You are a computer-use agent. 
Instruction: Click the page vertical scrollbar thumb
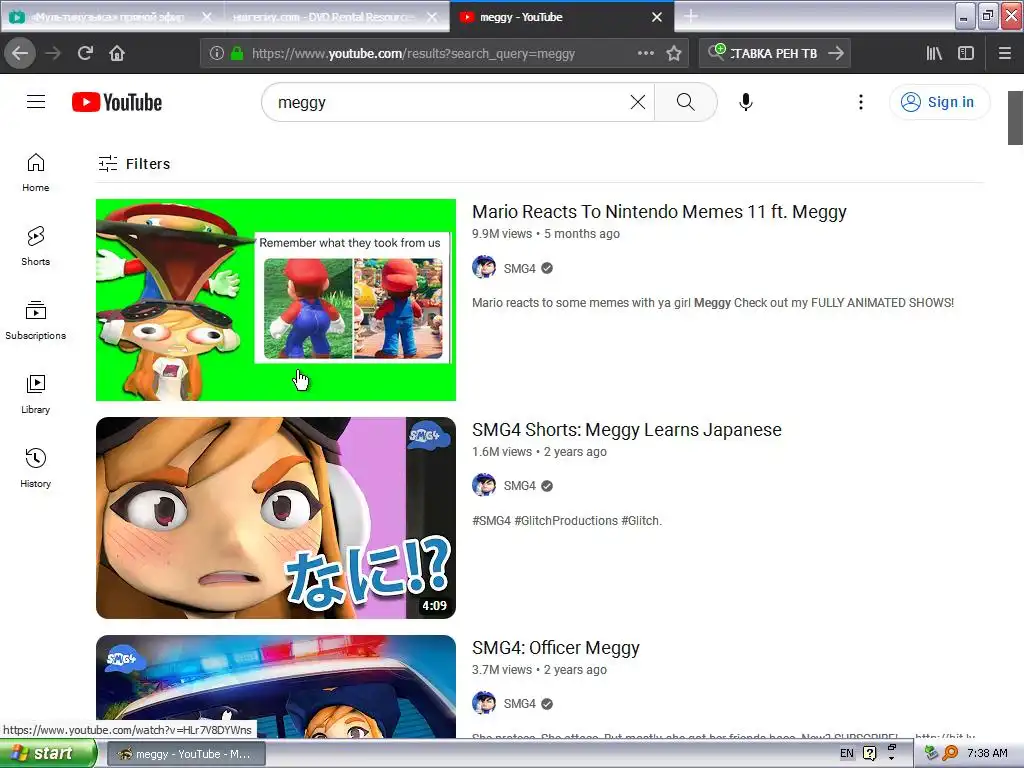pyautogui.click(x=1015, y=118)
